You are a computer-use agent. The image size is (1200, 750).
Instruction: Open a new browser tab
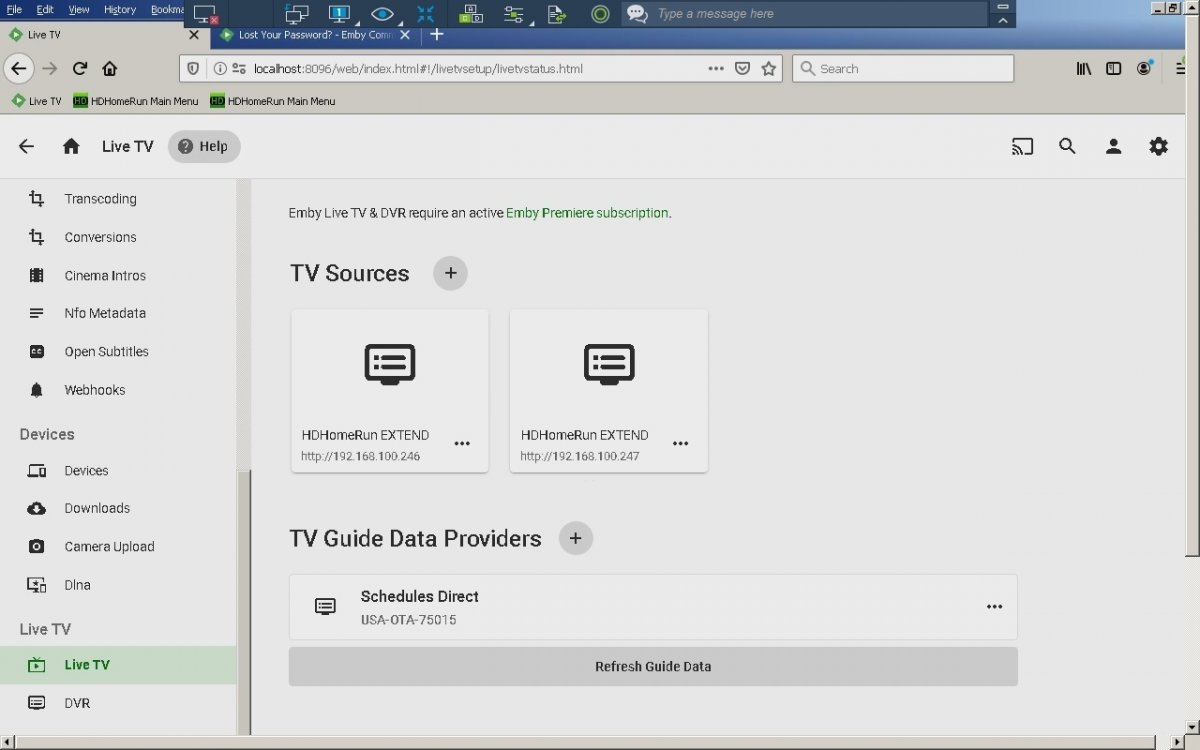tap(436, 34)
